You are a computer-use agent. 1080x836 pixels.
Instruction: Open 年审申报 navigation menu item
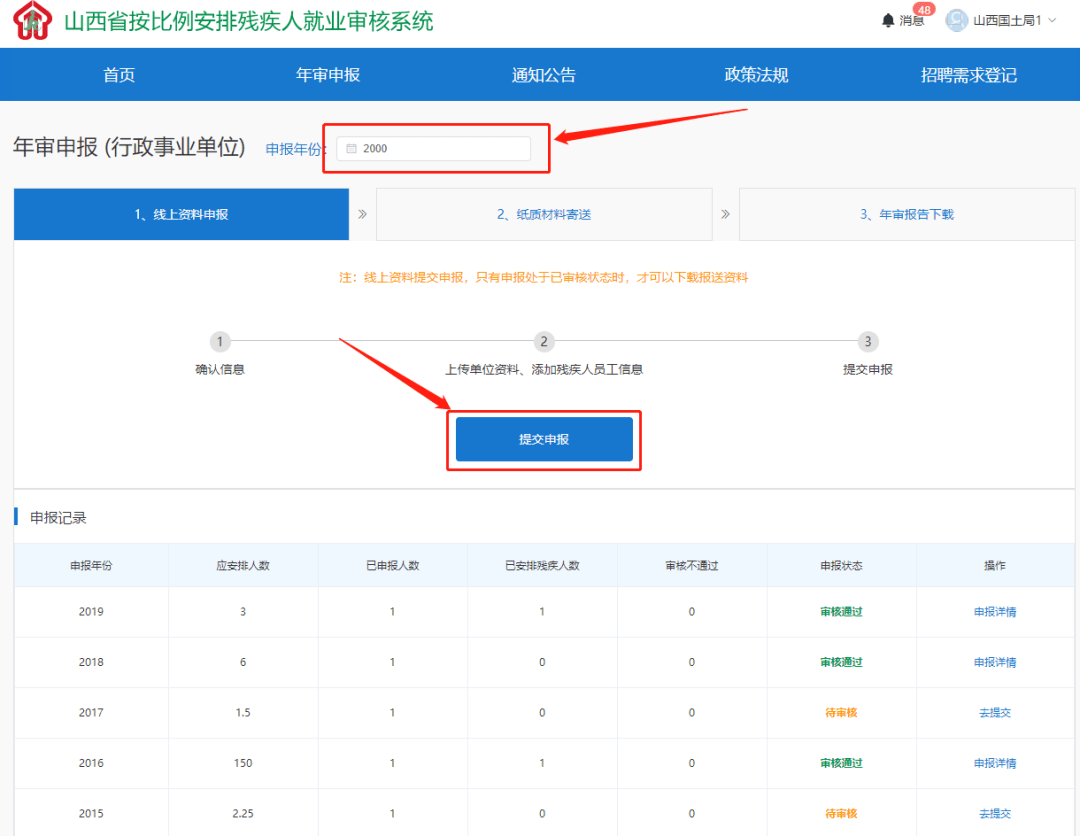[x=328, y=75]
